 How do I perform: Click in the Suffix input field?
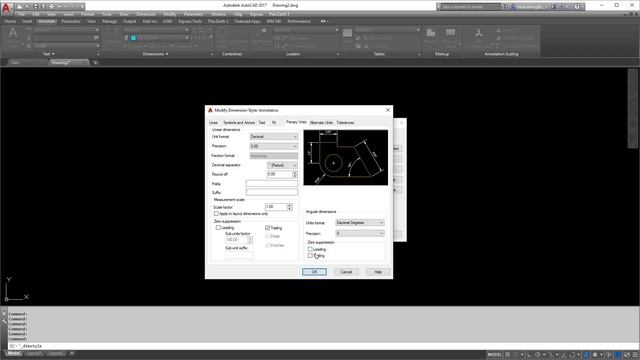click(272, 192)
